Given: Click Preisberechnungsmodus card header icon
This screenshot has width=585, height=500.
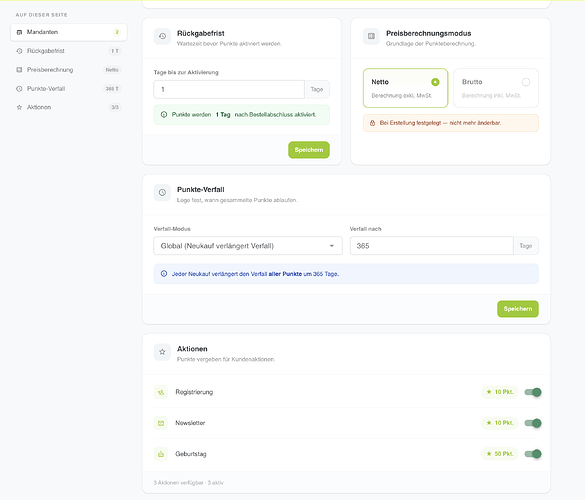Looking at the screenshot, I should click(x=371, y=36).
